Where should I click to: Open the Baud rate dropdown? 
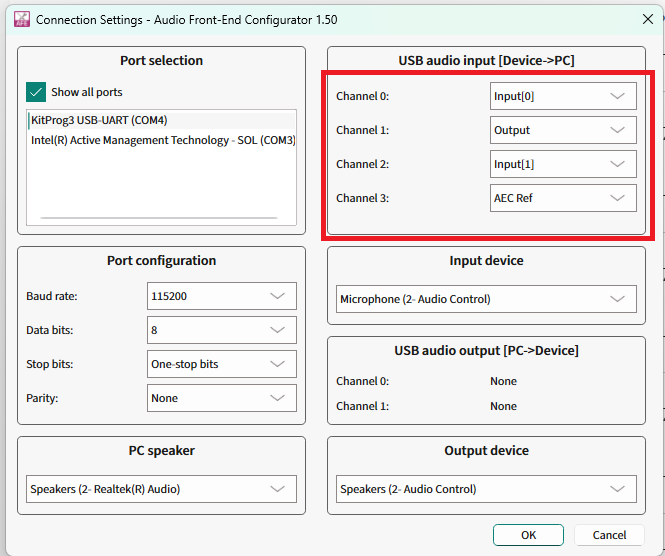click(221, 297)
